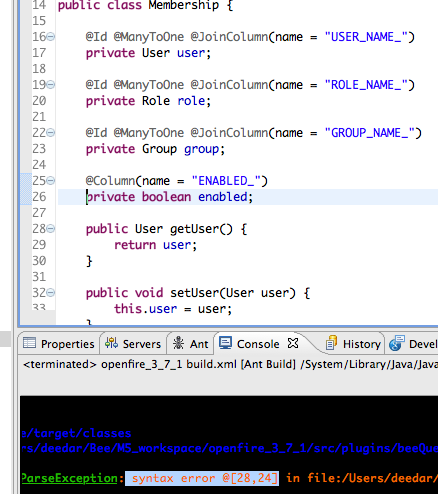Image resolution: width=438 pixels, height=494 pixels.
Task: Click 'private Role role;' declaration
Action: [x=148, y=101]
